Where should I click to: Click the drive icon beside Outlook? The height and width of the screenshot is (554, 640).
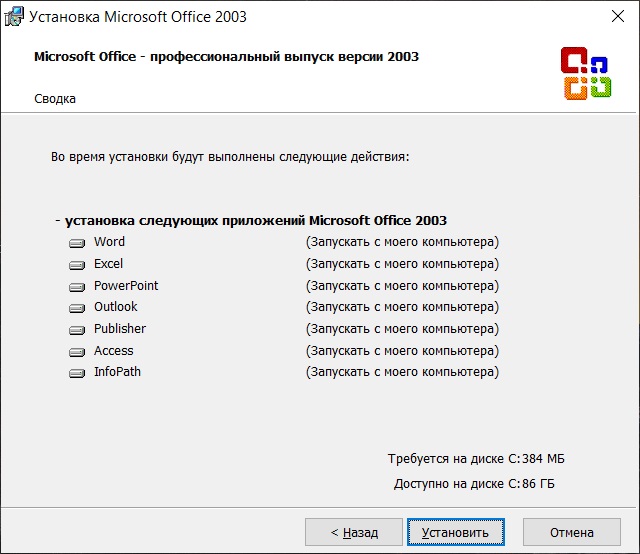tap(77, 308)
